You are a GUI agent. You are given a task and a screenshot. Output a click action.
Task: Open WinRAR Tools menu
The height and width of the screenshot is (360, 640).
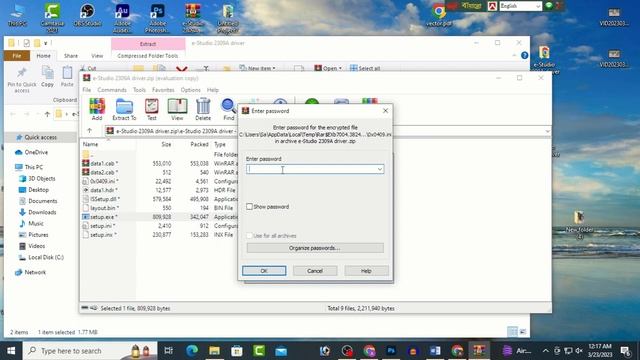click(x=139, y=90)
